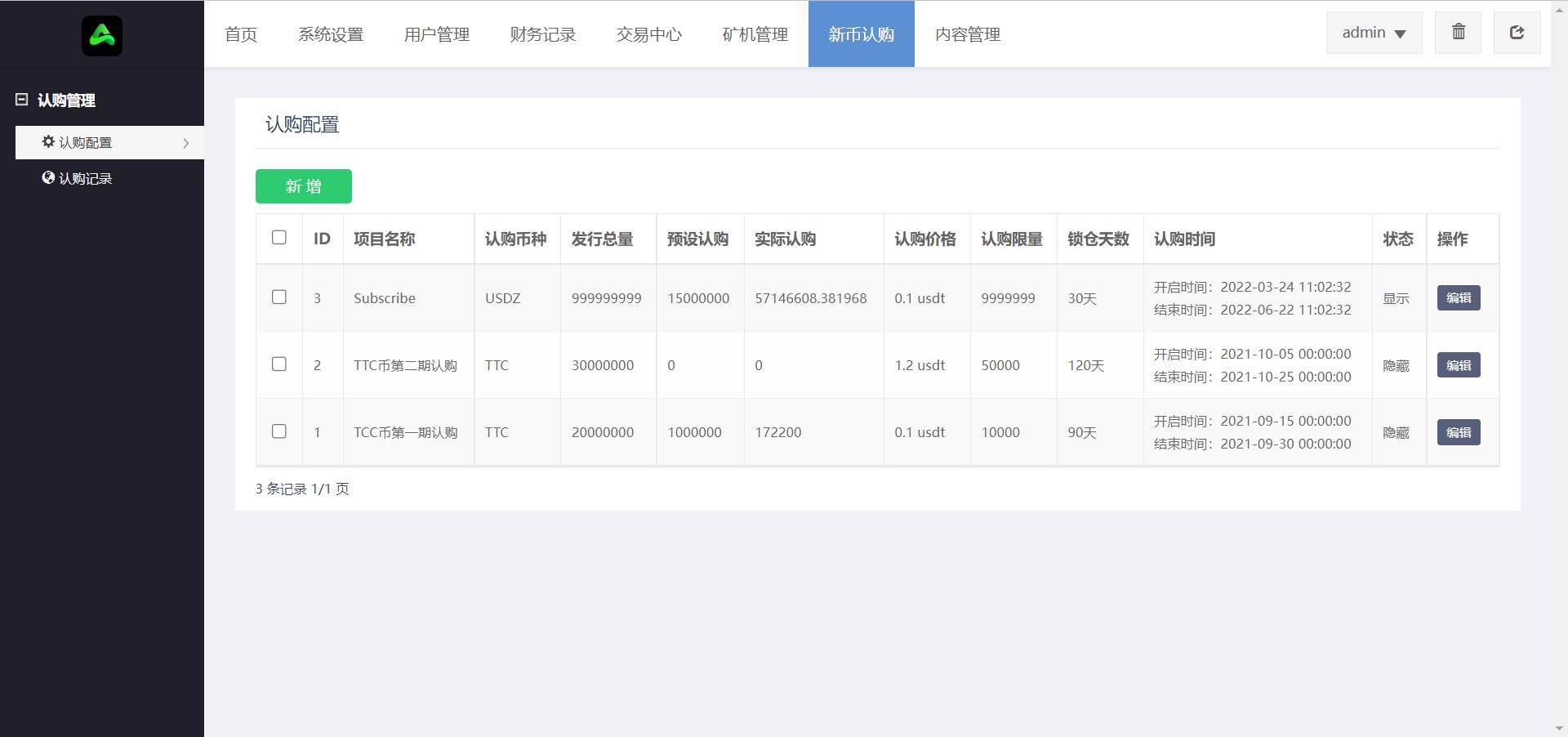Viewport: 1568px width, 737px height.
Task: Click gear icon beside 认购配置
Action: tap(48, 141)
